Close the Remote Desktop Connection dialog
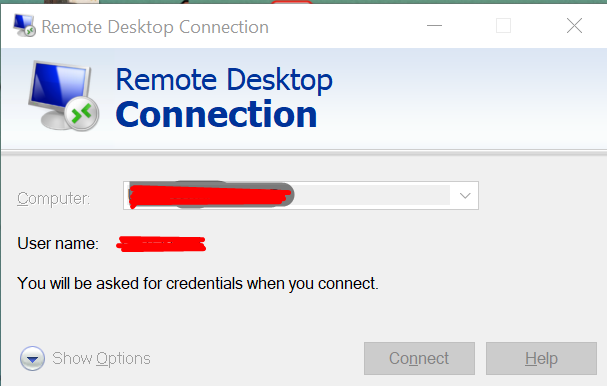Screen dimensions: 607x386 click(x=574, y=26)
